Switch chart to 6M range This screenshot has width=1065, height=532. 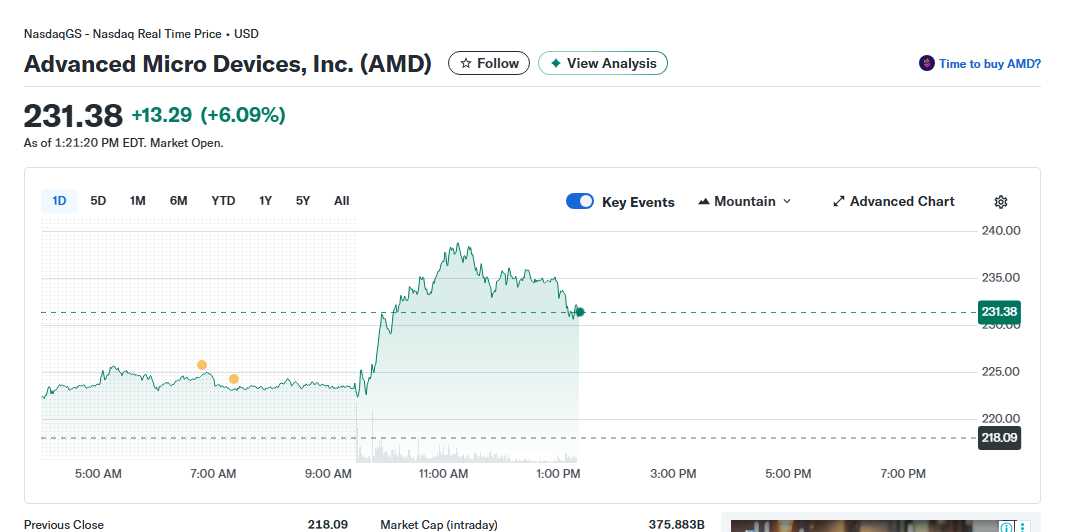click(x=179, y=200)
